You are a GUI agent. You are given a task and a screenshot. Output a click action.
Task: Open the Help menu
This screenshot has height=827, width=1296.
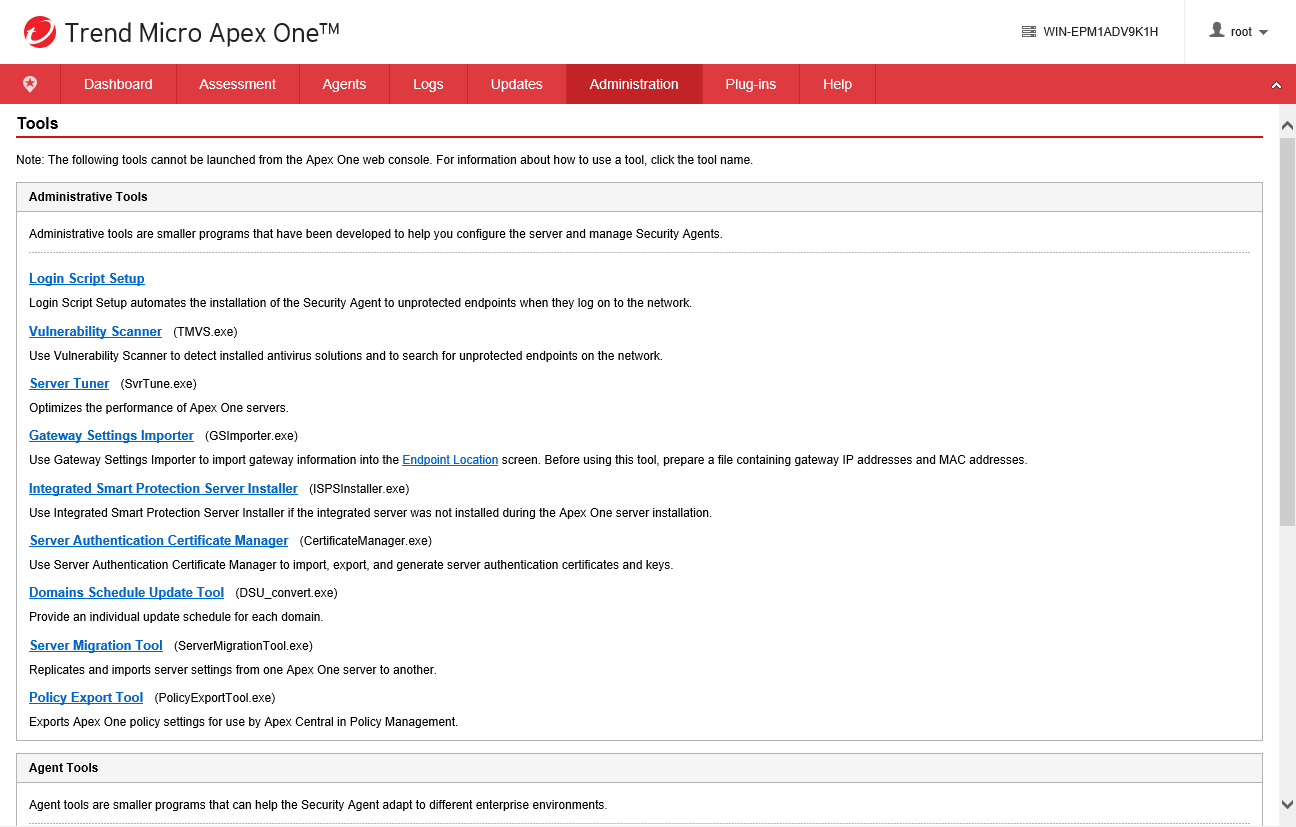click(837, 84)
